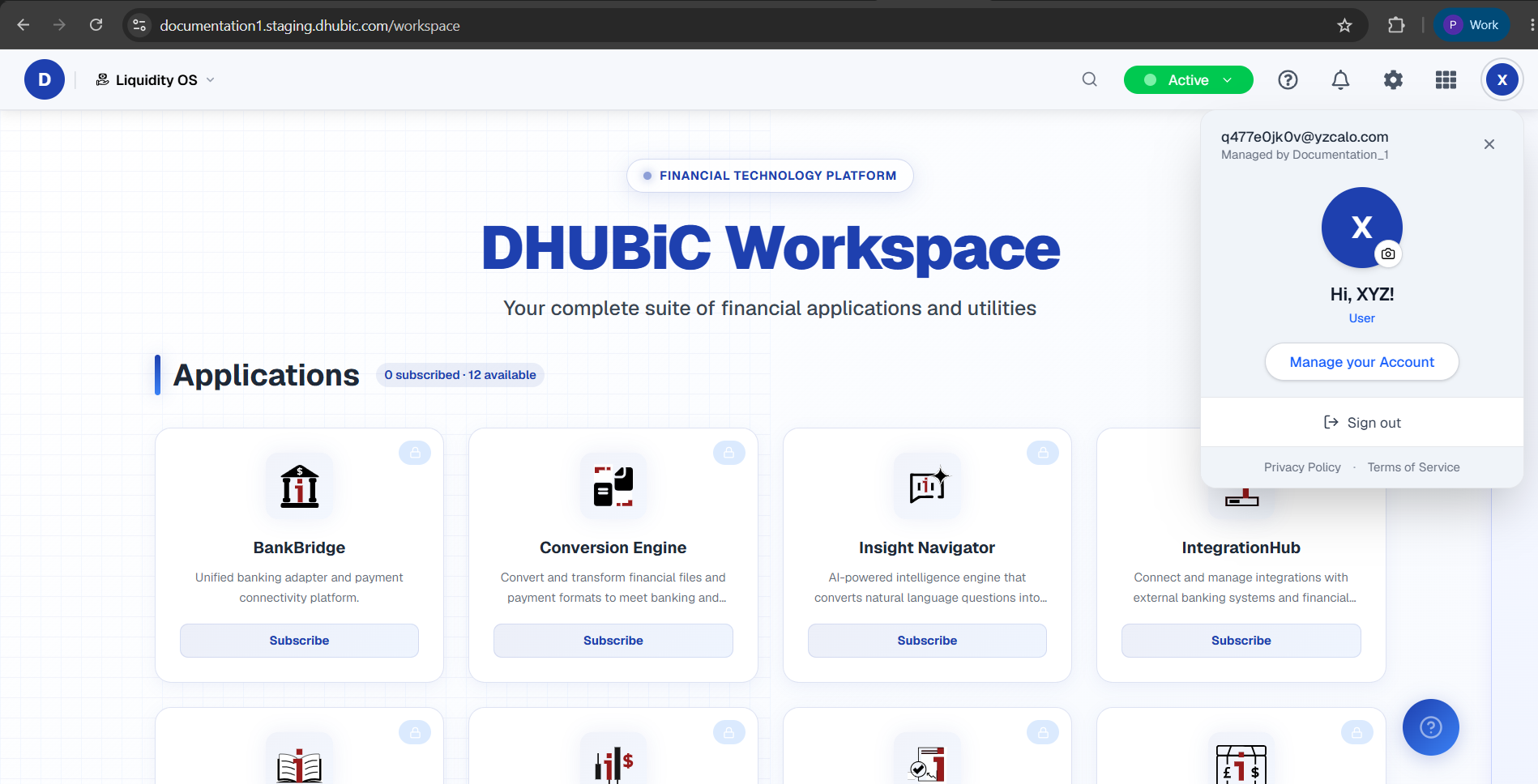
Task: Click the bar chart dollar app icon
Action: (x=613, y=764)
